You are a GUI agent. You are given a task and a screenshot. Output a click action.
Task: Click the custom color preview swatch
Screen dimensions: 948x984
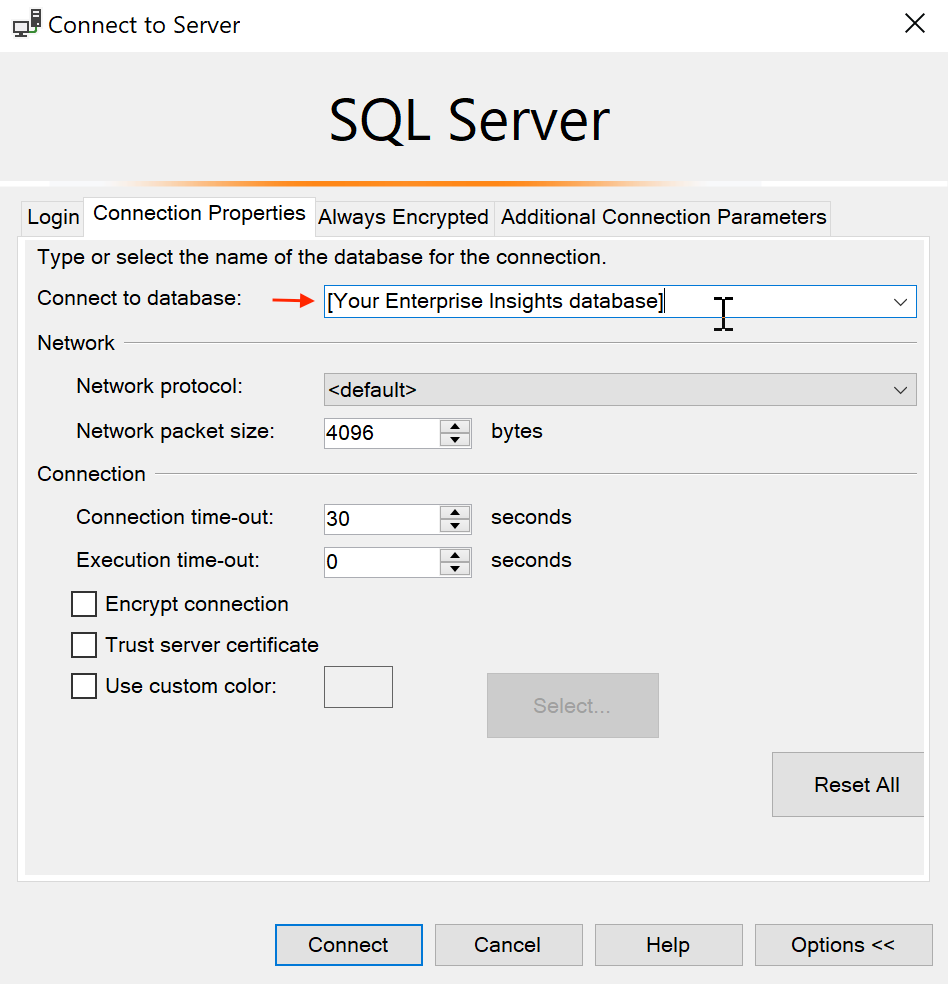click(x=358, y=687)
